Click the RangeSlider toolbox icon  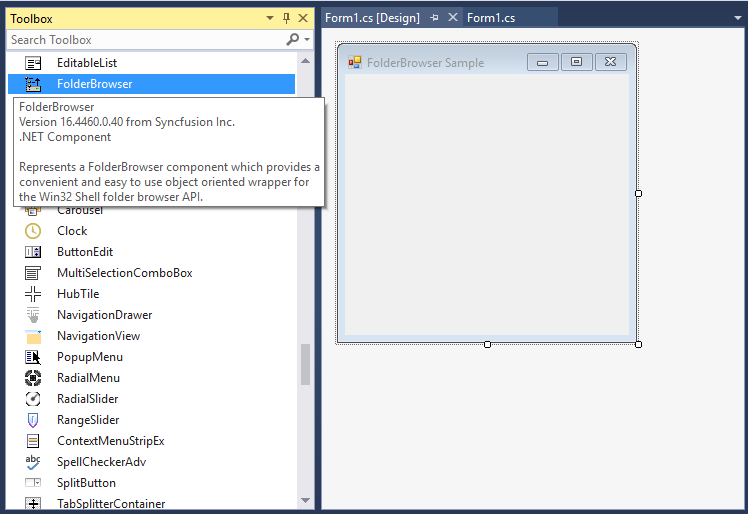[x=33, y=420]
